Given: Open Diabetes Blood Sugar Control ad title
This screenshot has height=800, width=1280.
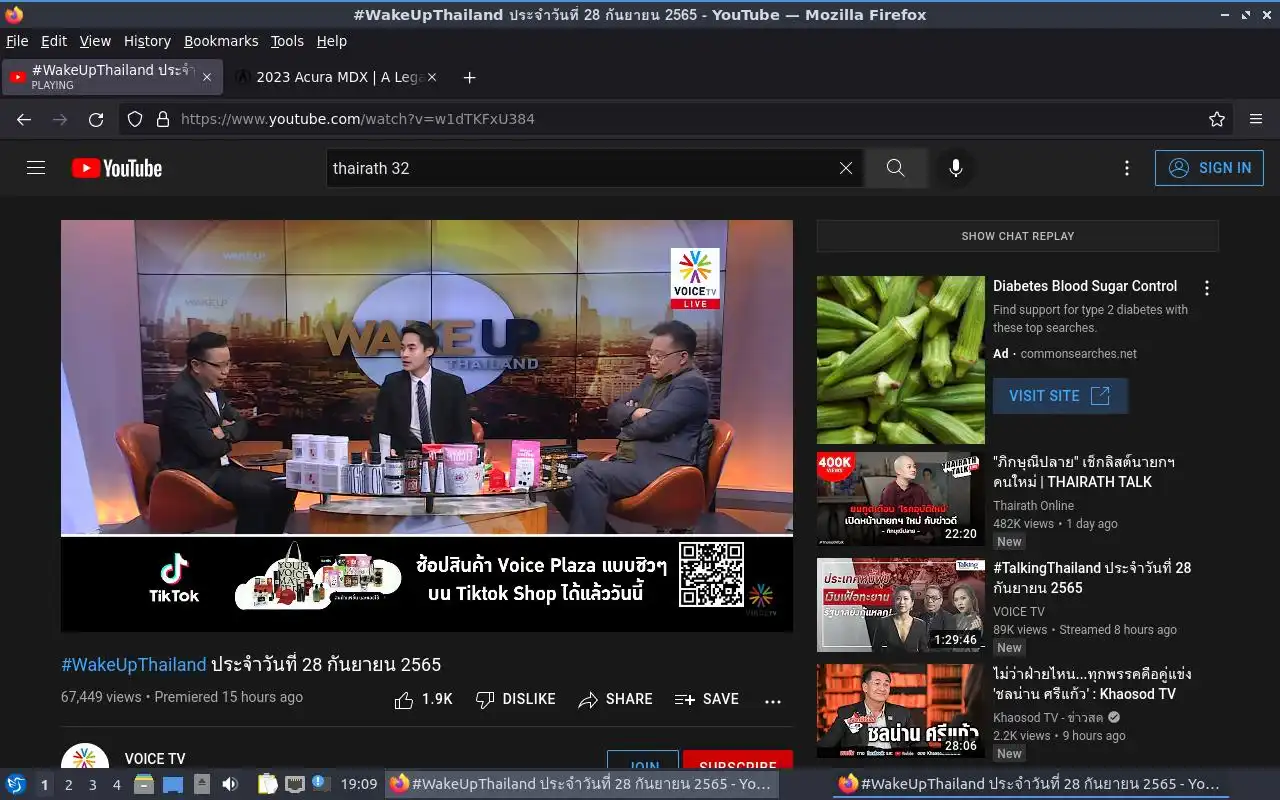Looking at the screenshot, I should (x=1085, y=286).
